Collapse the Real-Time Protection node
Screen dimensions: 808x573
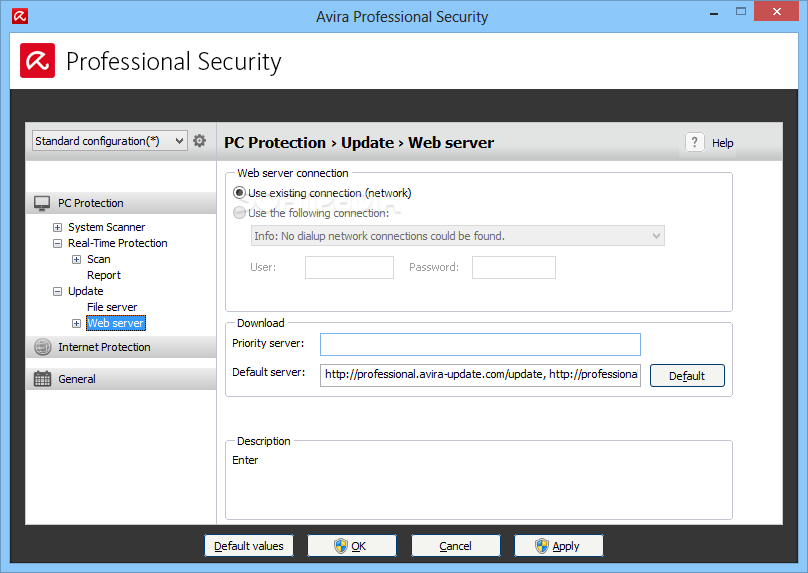tap(58, 243)
